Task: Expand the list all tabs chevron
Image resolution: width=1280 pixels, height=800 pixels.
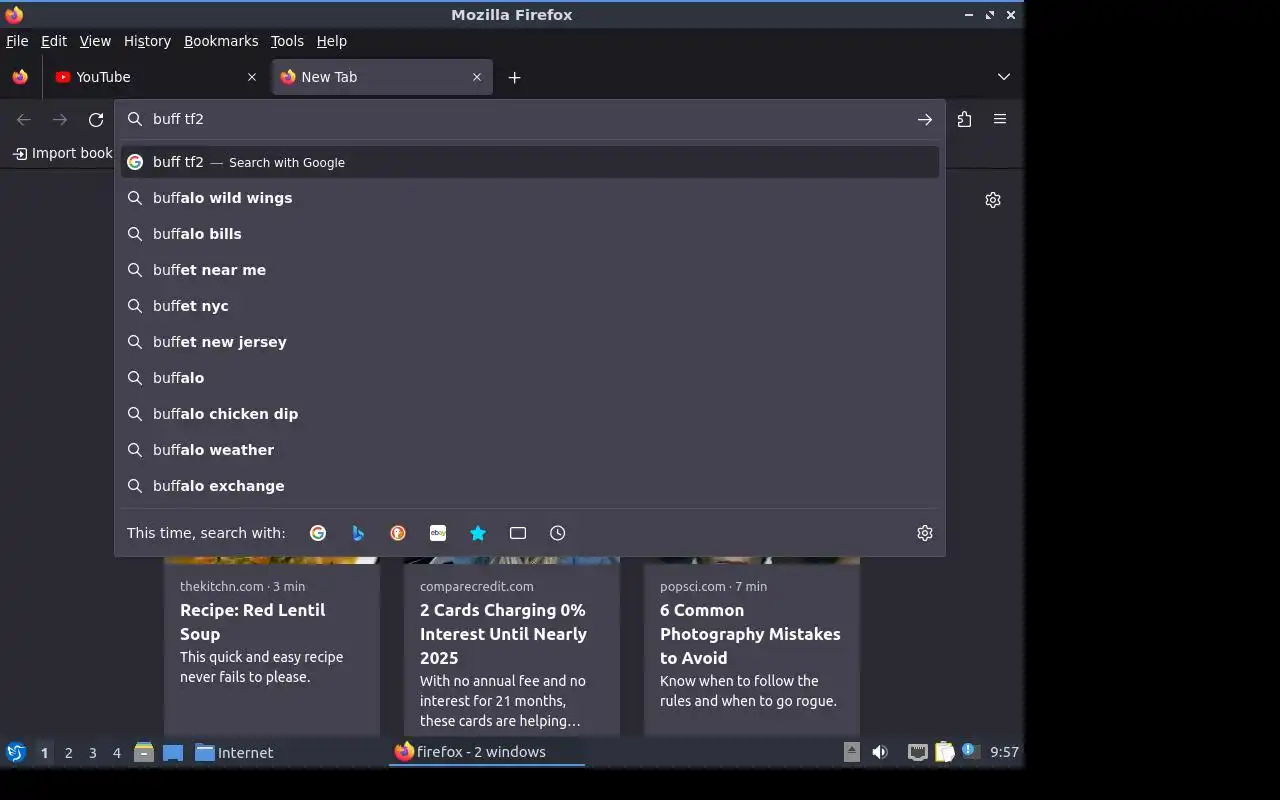Action: [1004, 77]
